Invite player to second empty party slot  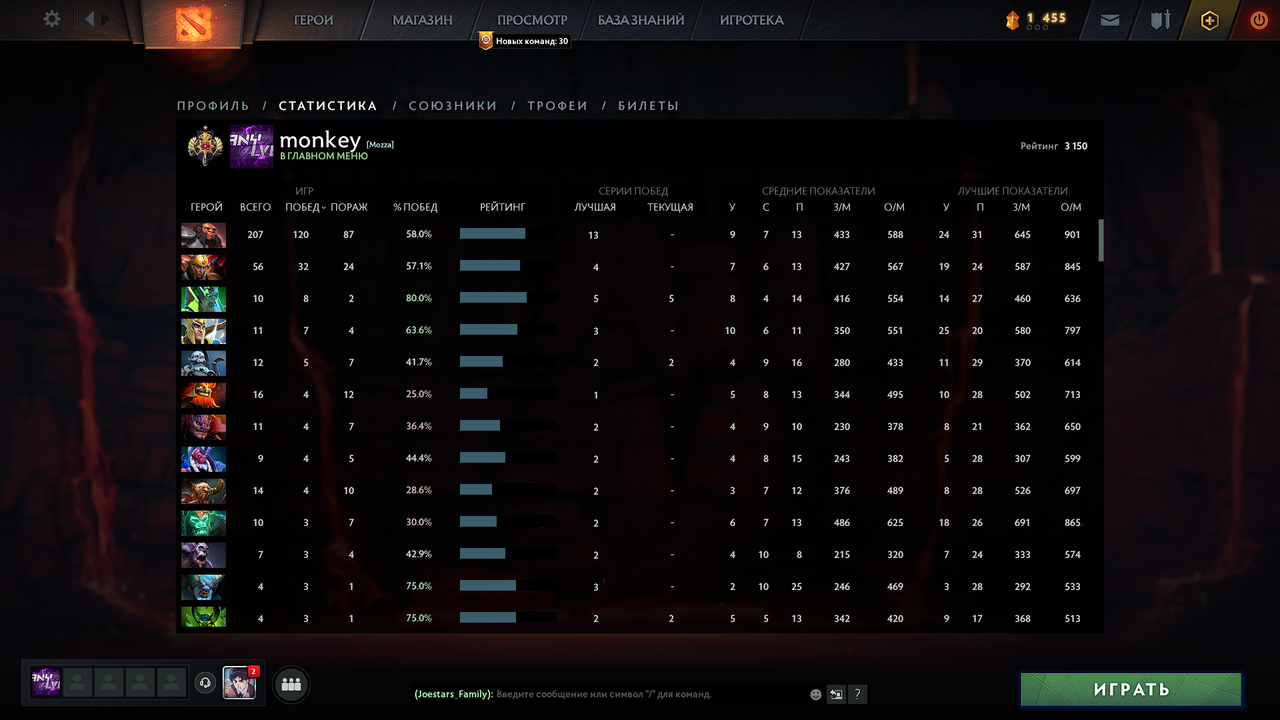pyautogui.click(x=77, y=682)
